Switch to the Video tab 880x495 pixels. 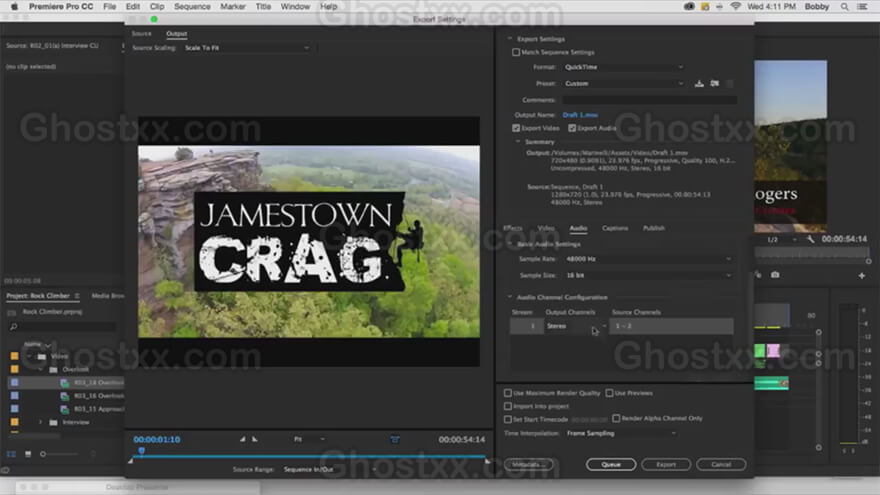546,228
